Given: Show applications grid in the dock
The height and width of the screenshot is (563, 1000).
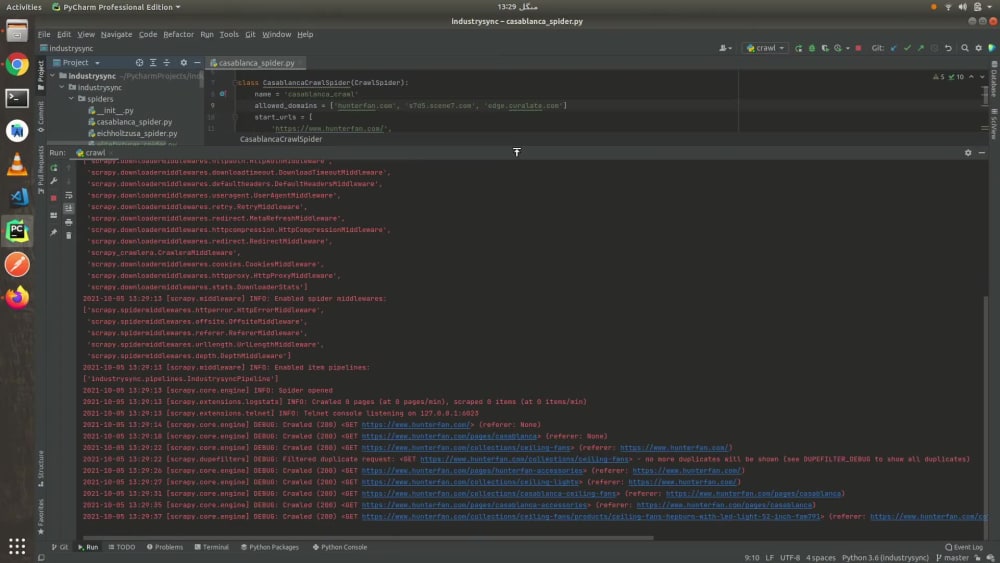Looking at the screenshot, I should (17, 546).
